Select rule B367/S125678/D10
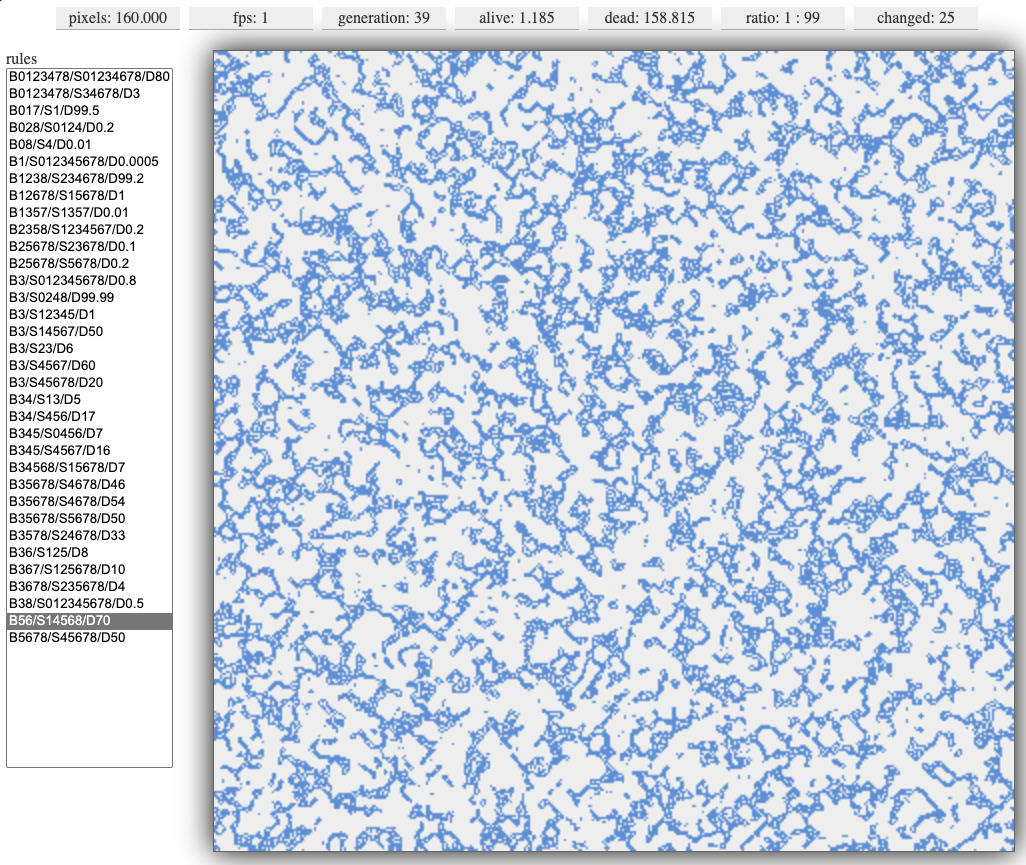 tap(90, 570)
